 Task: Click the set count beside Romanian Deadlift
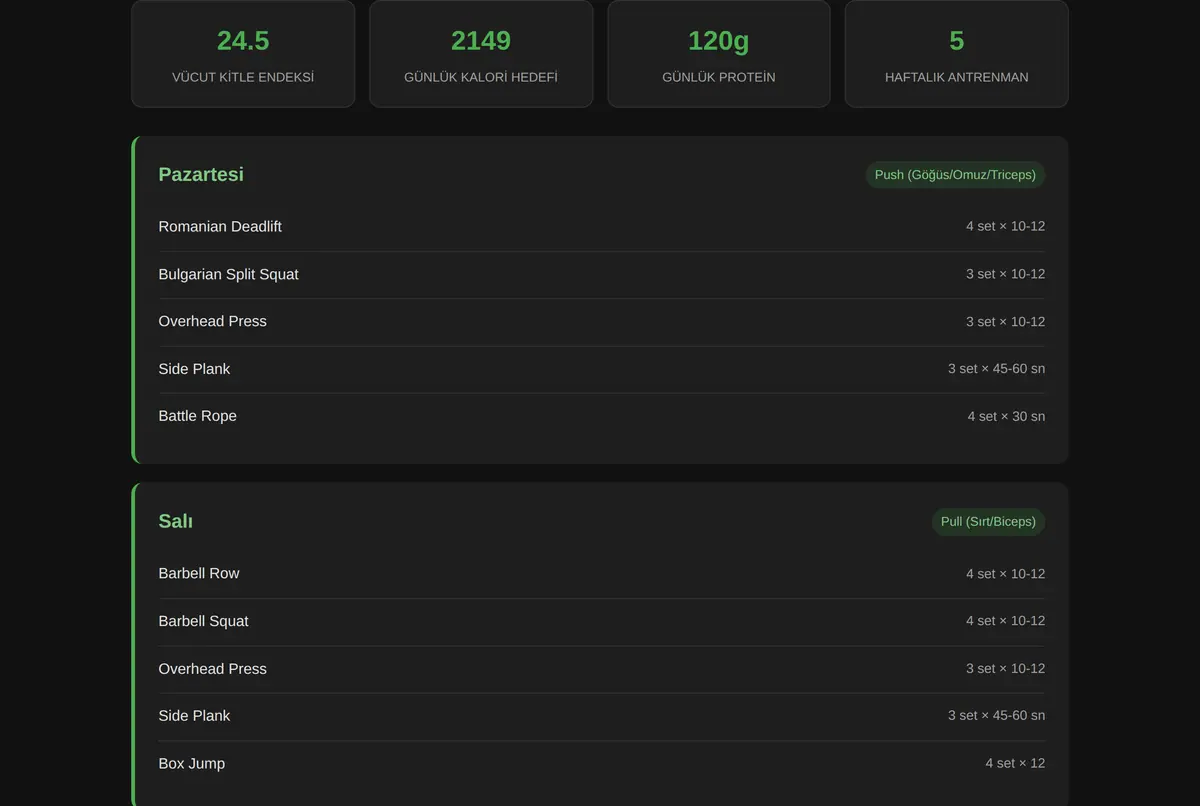coord(1005,227)
